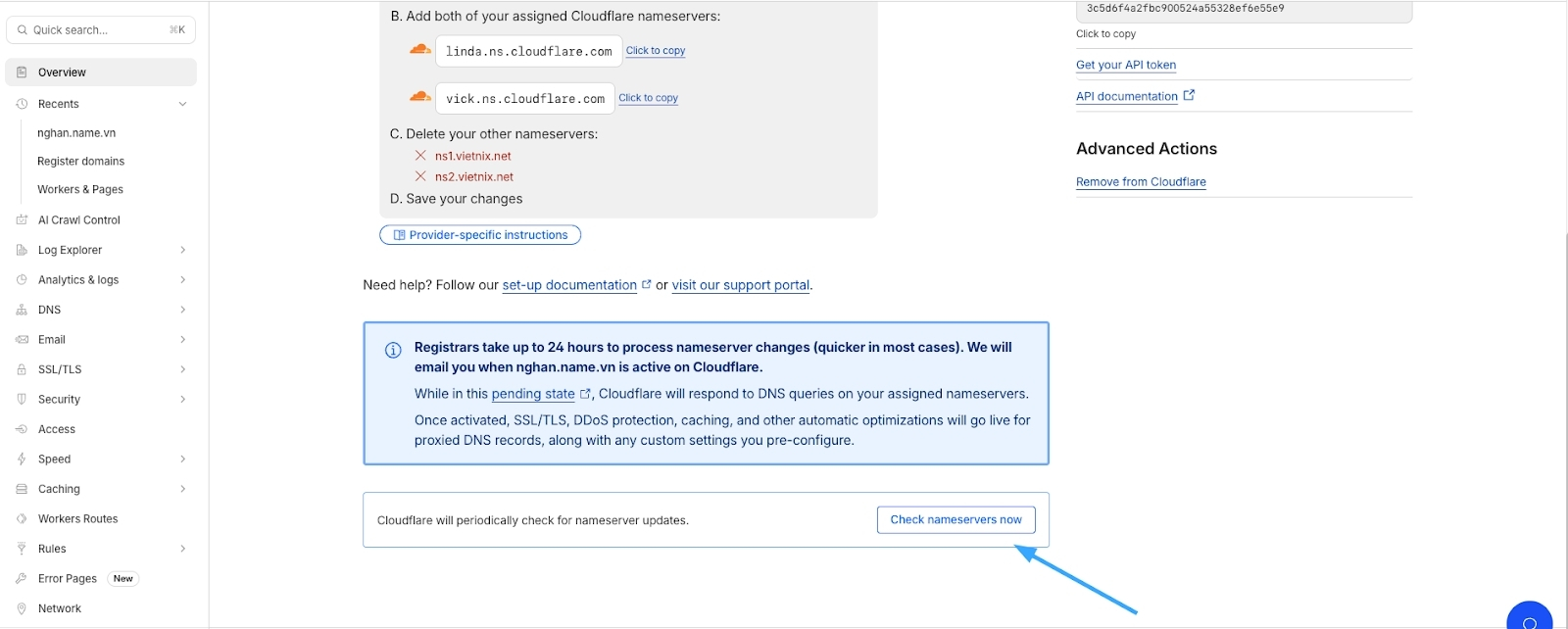Open nghan.name.vn from Recents

76,133
